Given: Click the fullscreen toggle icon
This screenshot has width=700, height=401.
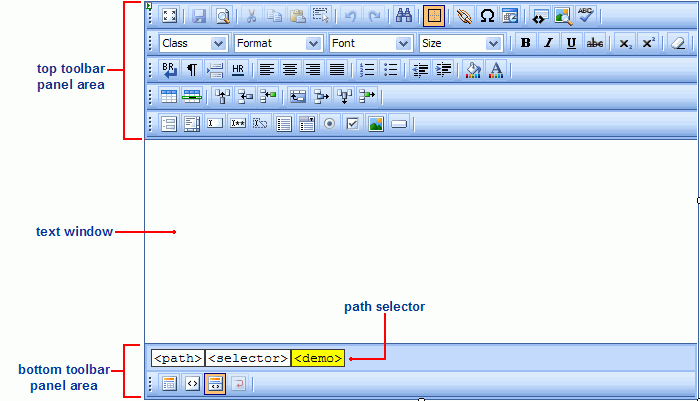Looking at the screenshot, I should [170, 16].
